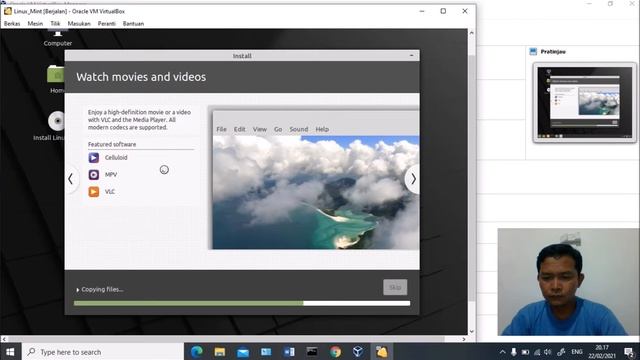The height and width of the screenshot is (360, 640).
Task: Click Edit in the slide's media player
Action: pos(240,129)
